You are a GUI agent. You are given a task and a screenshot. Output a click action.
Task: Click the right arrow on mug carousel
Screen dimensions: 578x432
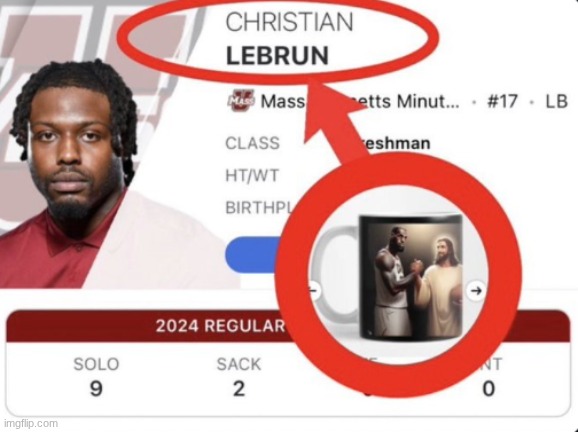tap(476, 290)
